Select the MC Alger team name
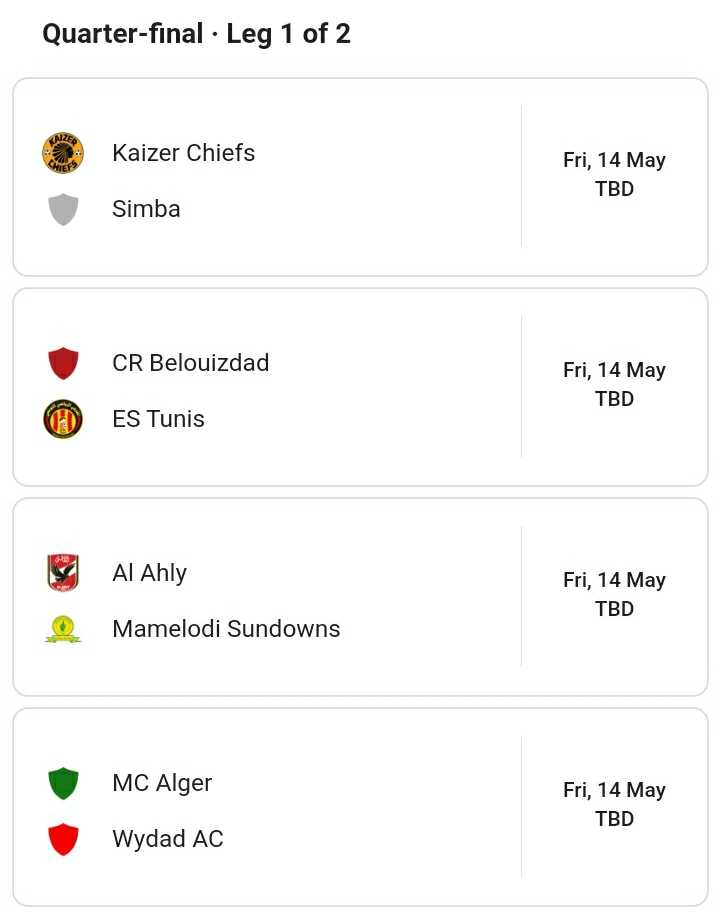The height and width of the screenshot is (919, 720). click(162, 784)
